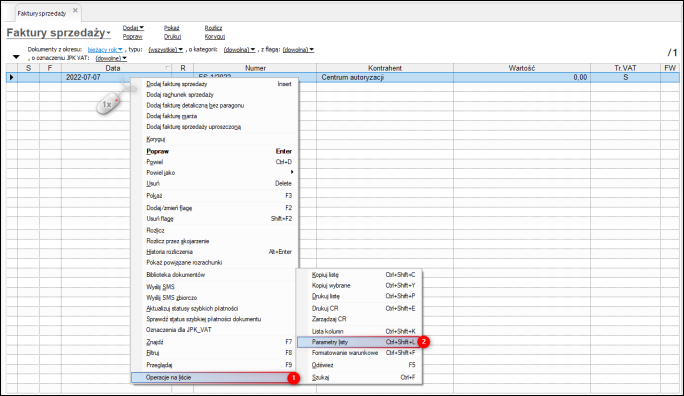Image resolution: width=684 pixels, height=396 pixels.
Task: Open the typu (wszystkie) filter dropdown
Action: [166, 50]
